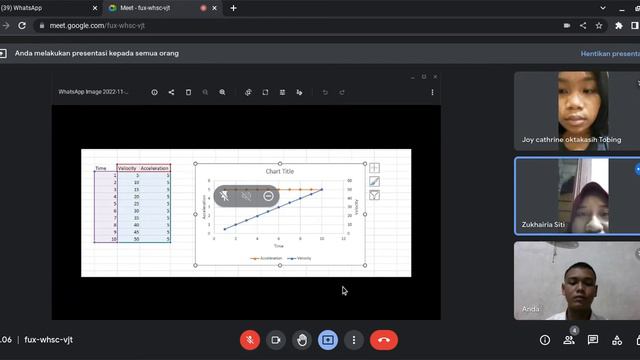Unpin the presentation tile overlay icon
The image size is (640, 360).
pos(224,196)
